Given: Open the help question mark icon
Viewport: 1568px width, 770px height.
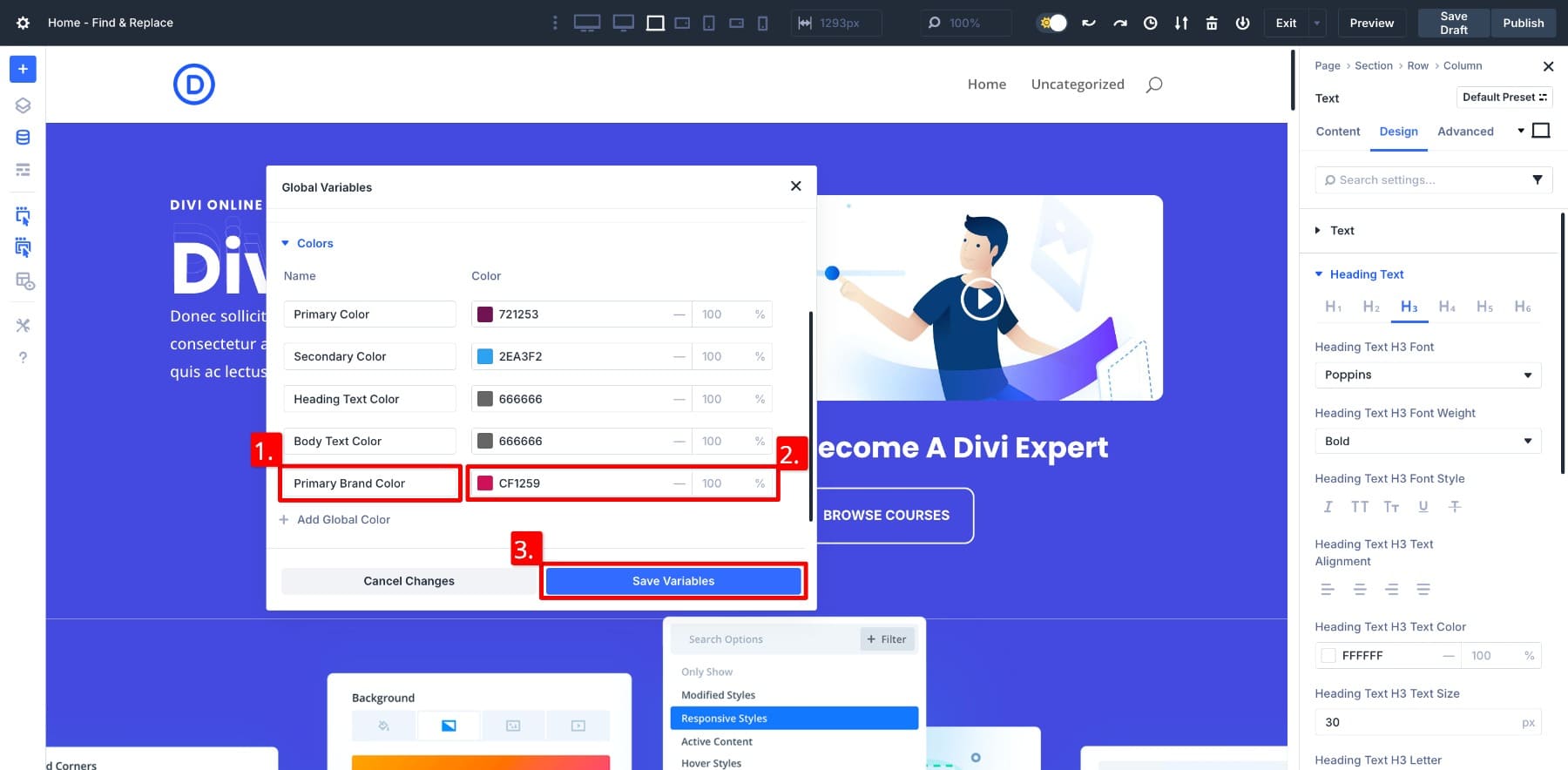Looking at the screenshot, I should pyautogui.click(x=23, y=357).
